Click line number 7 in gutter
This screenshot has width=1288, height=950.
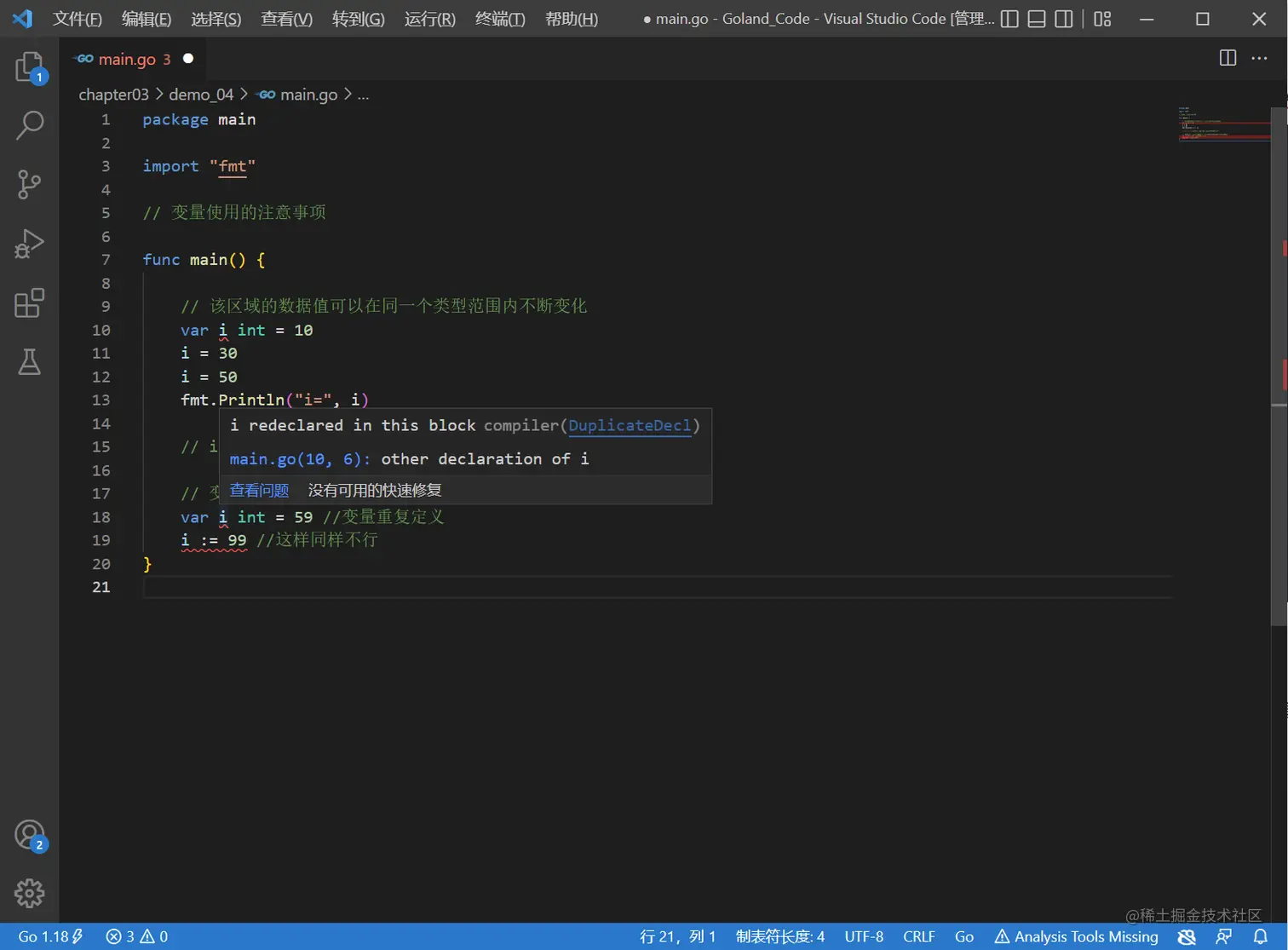(106, 260)
